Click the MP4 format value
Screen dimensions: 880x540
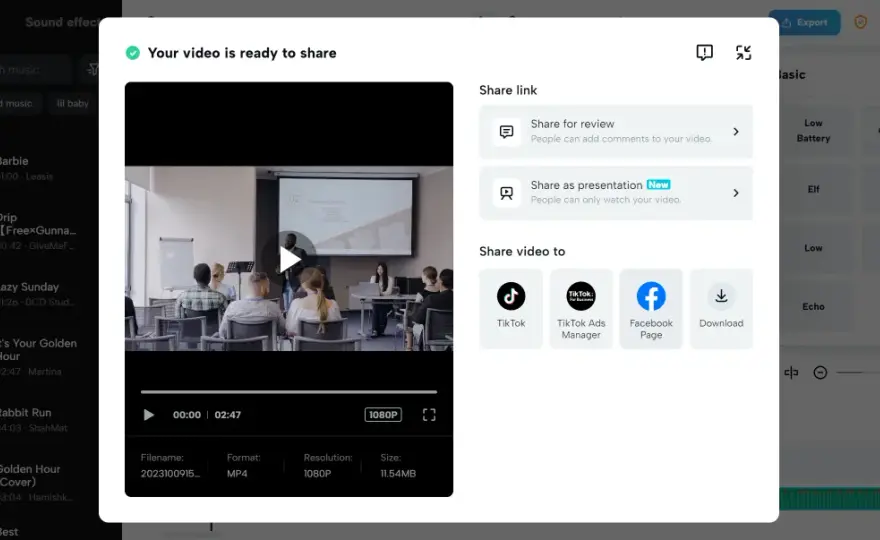237,474
